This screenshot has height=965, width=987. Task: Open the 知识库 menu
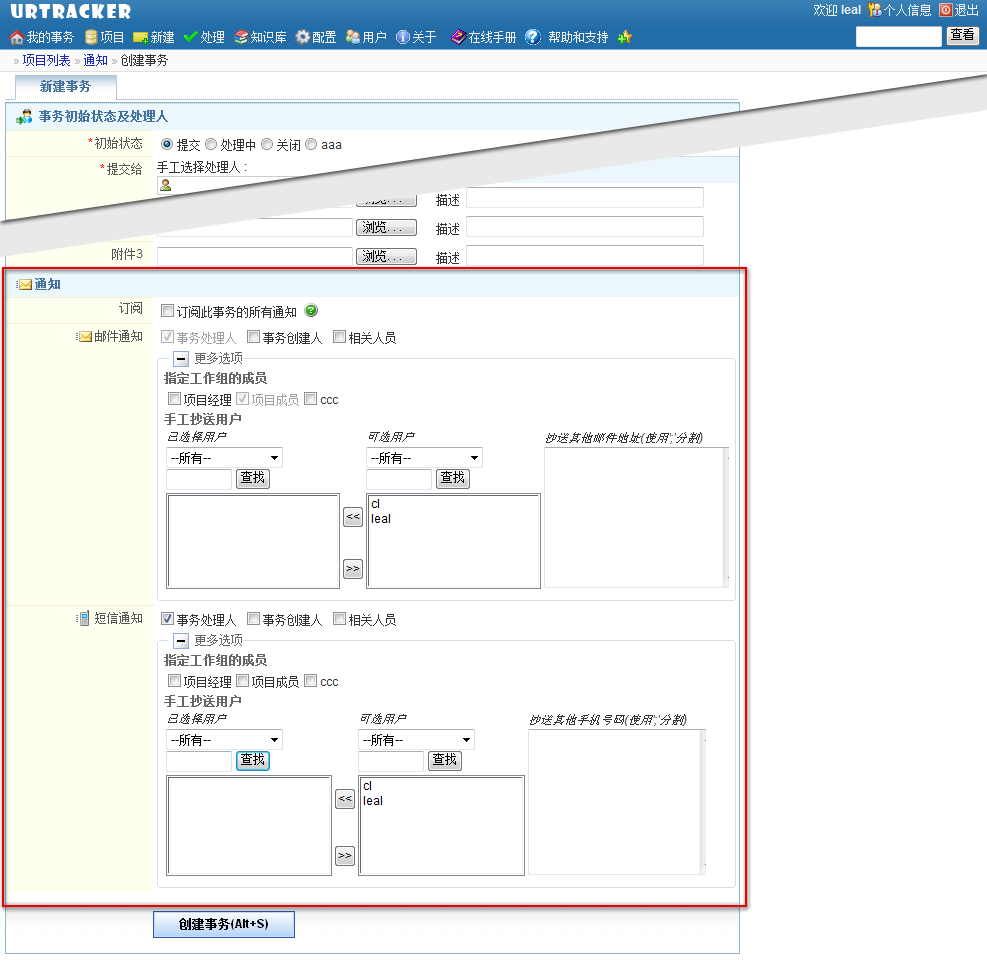[x=269, y=38]
